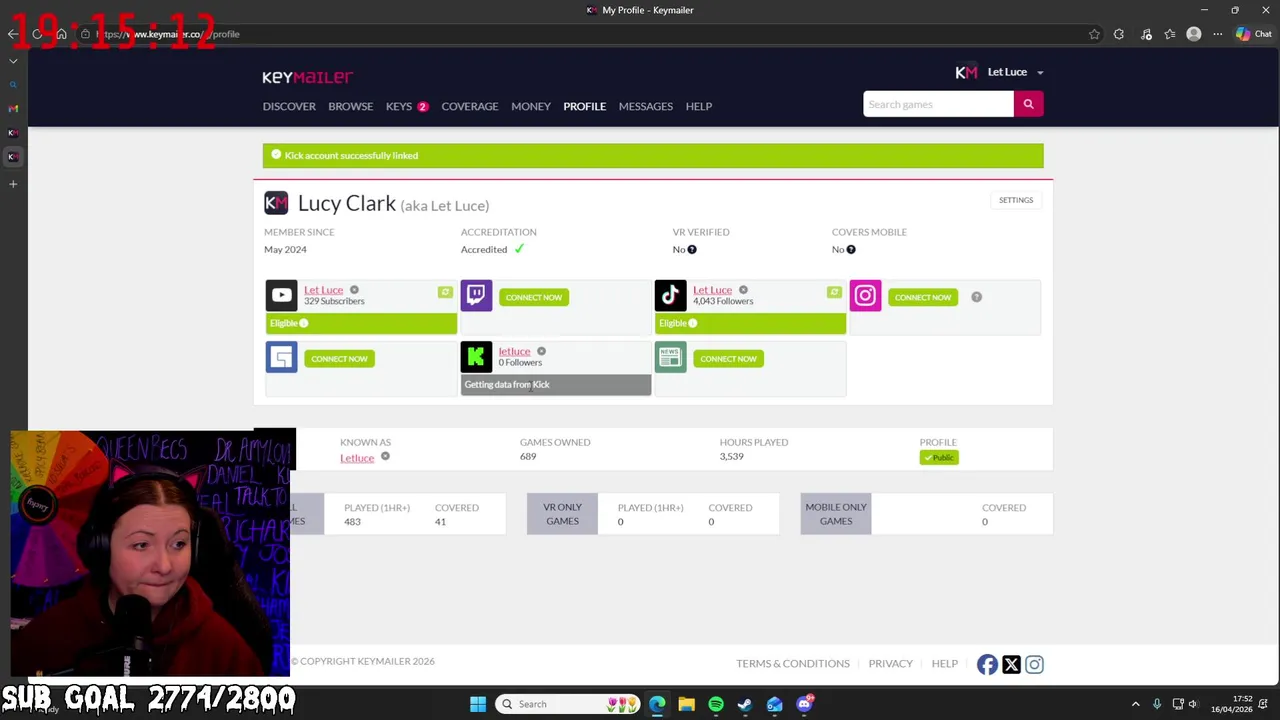Click info icon beside TikTok Let Luce
Image resolution: width=1280 pixels, height=720 pixels.
pyautogui.click(x=743, y=290)
